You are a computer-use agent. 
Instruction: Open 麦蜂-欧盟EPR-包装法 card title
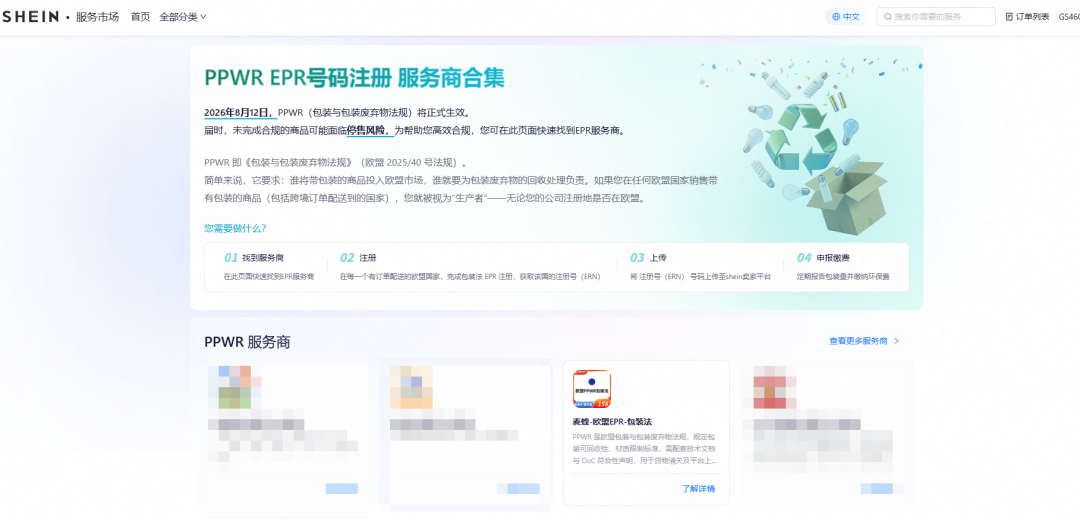612,421
